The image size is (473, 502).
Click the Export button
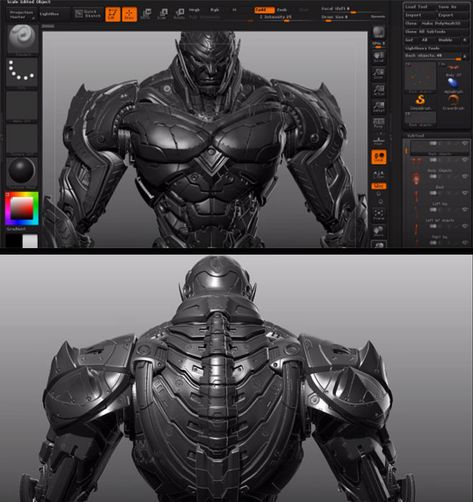click(x=446, y=15)
